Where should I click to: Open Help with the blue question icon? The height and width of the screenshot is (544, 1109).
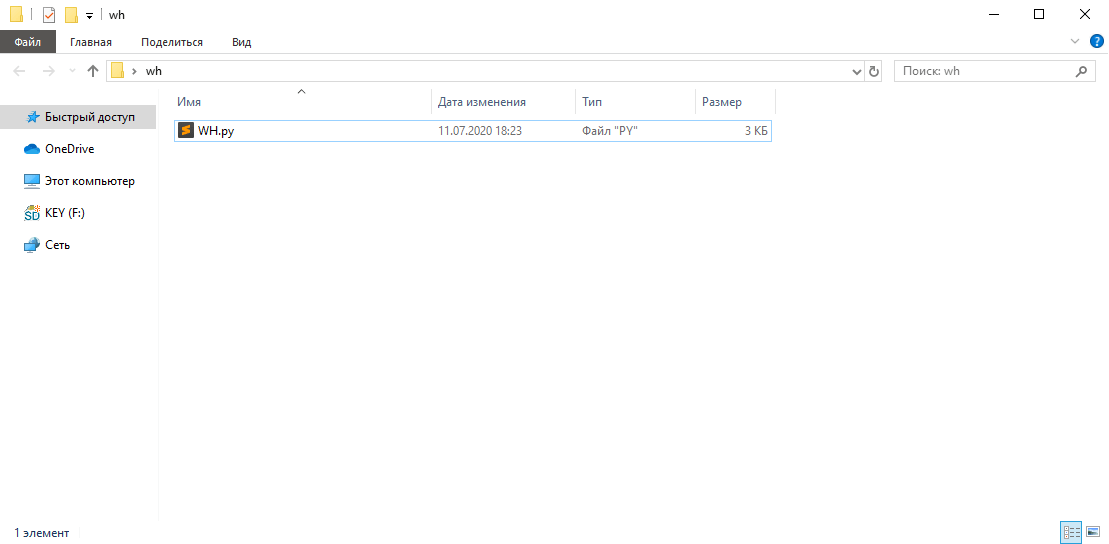pos(1096,41)
